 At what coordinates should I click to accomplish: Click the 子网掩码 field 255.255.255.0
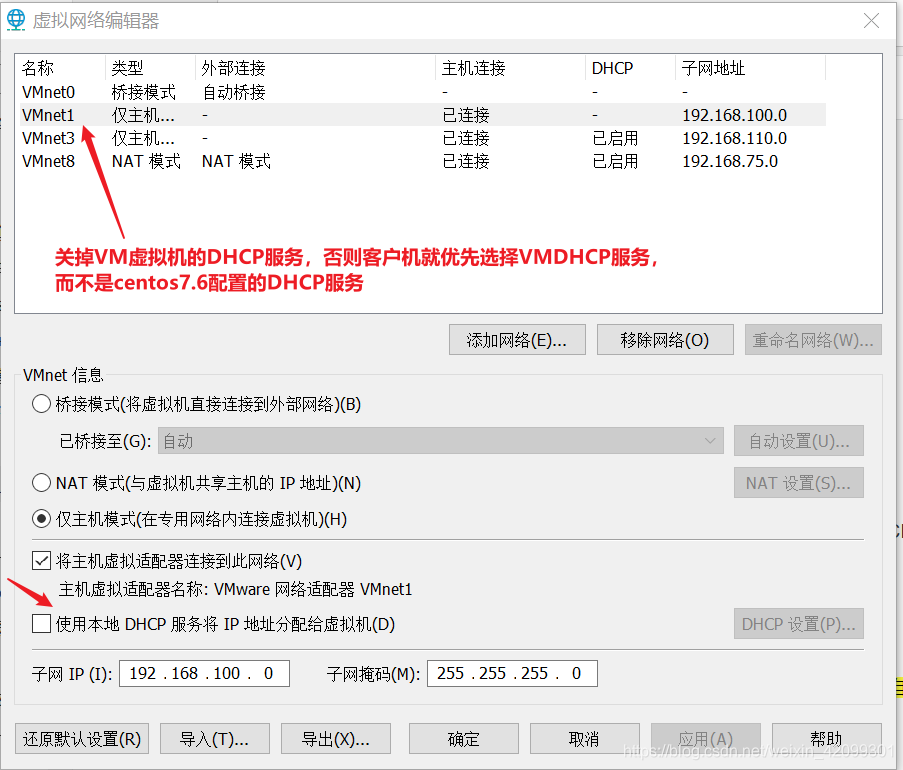click(512, 673)
